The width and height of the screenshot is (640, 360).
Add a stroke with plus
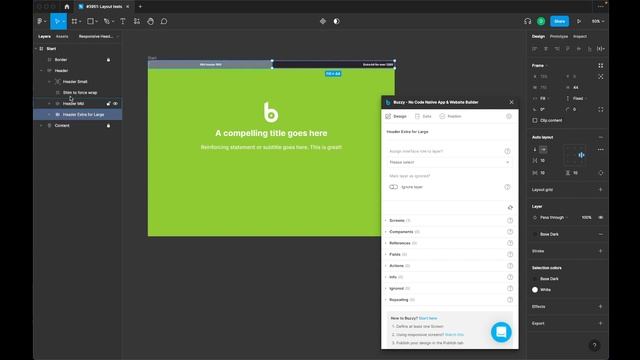600,251
